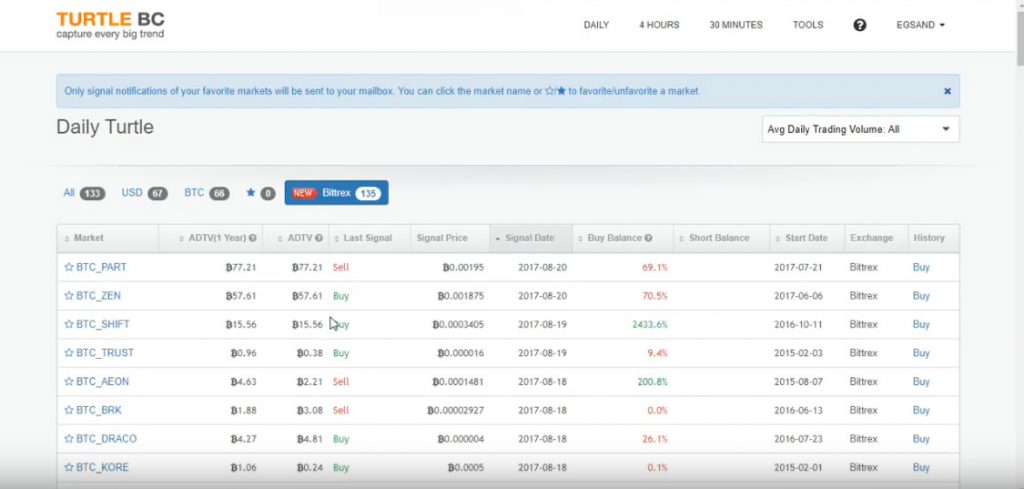
Task: Favorite the BTC_BRK market star
Action: point(69,411)
